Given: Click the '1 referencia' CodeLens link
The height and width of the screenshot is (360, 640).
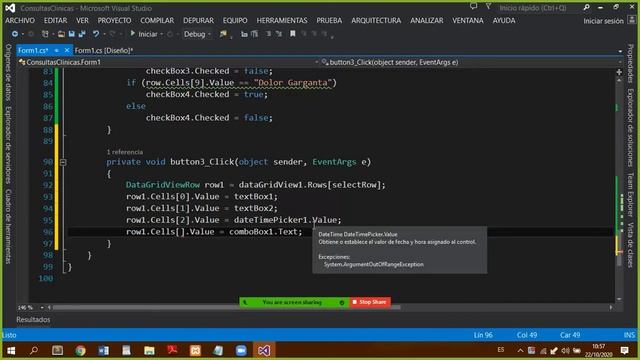Looking at the screenshot, I should click(x=125, y=152).
